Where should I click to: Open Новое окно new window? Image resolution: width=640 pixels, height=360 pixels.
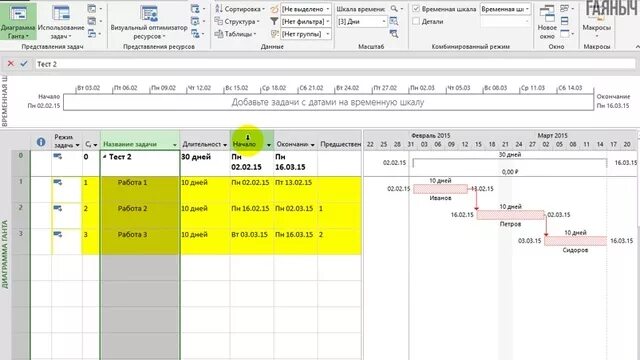547,22
